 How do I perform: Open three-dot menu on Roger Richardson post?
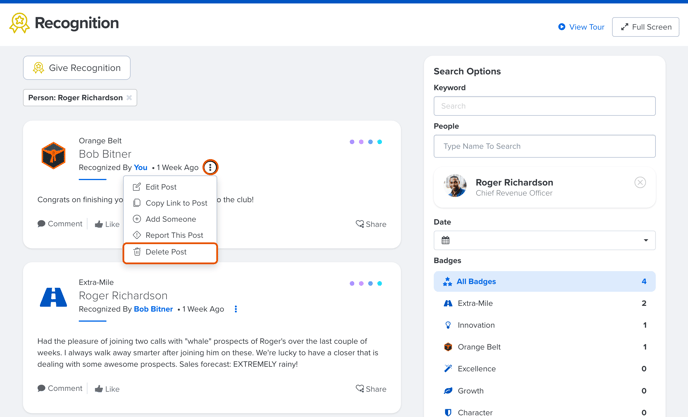(x=236, y=309)
